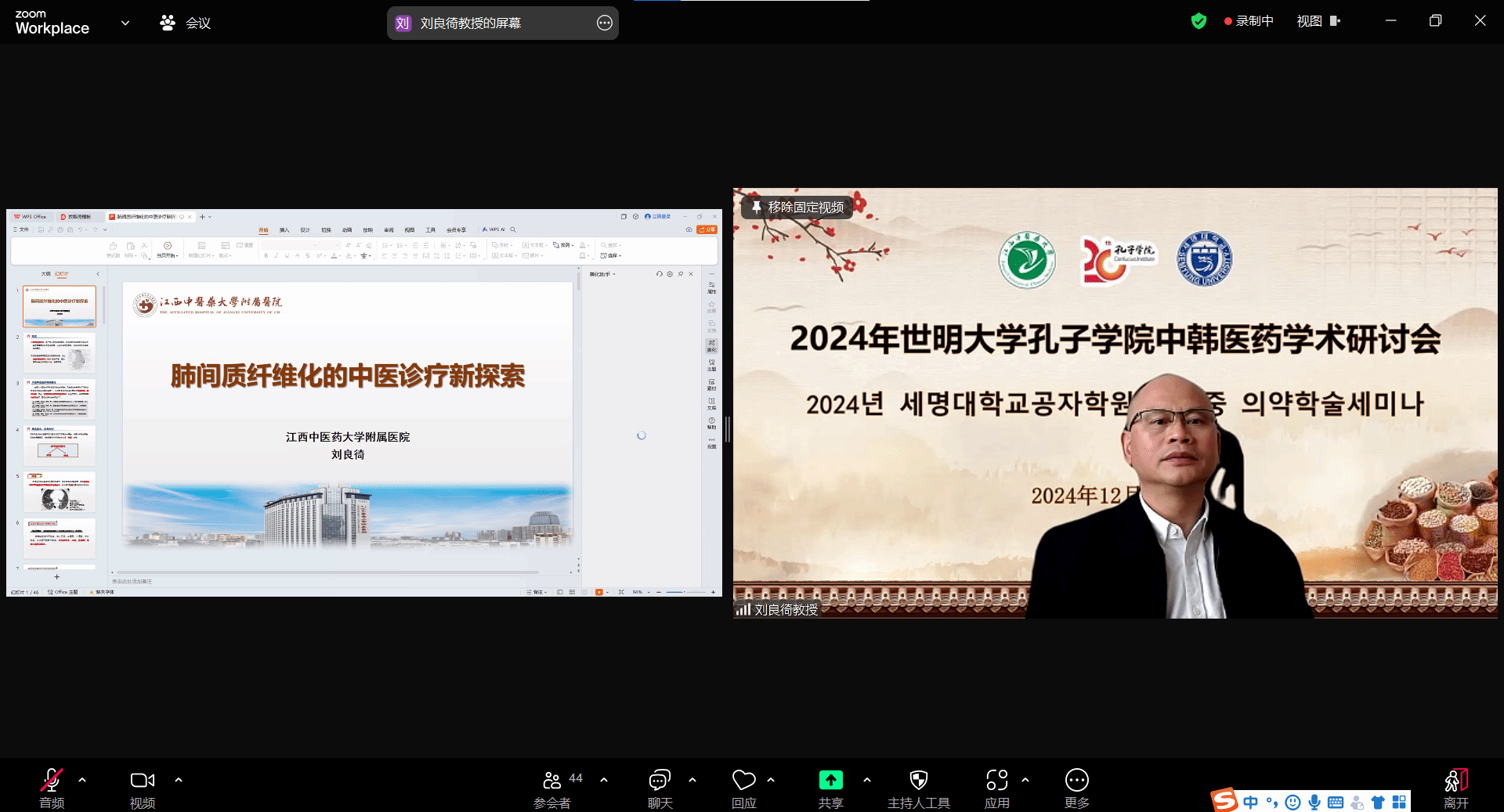Open the Zoom Workplace dropdown arrow

pos(125,23)
